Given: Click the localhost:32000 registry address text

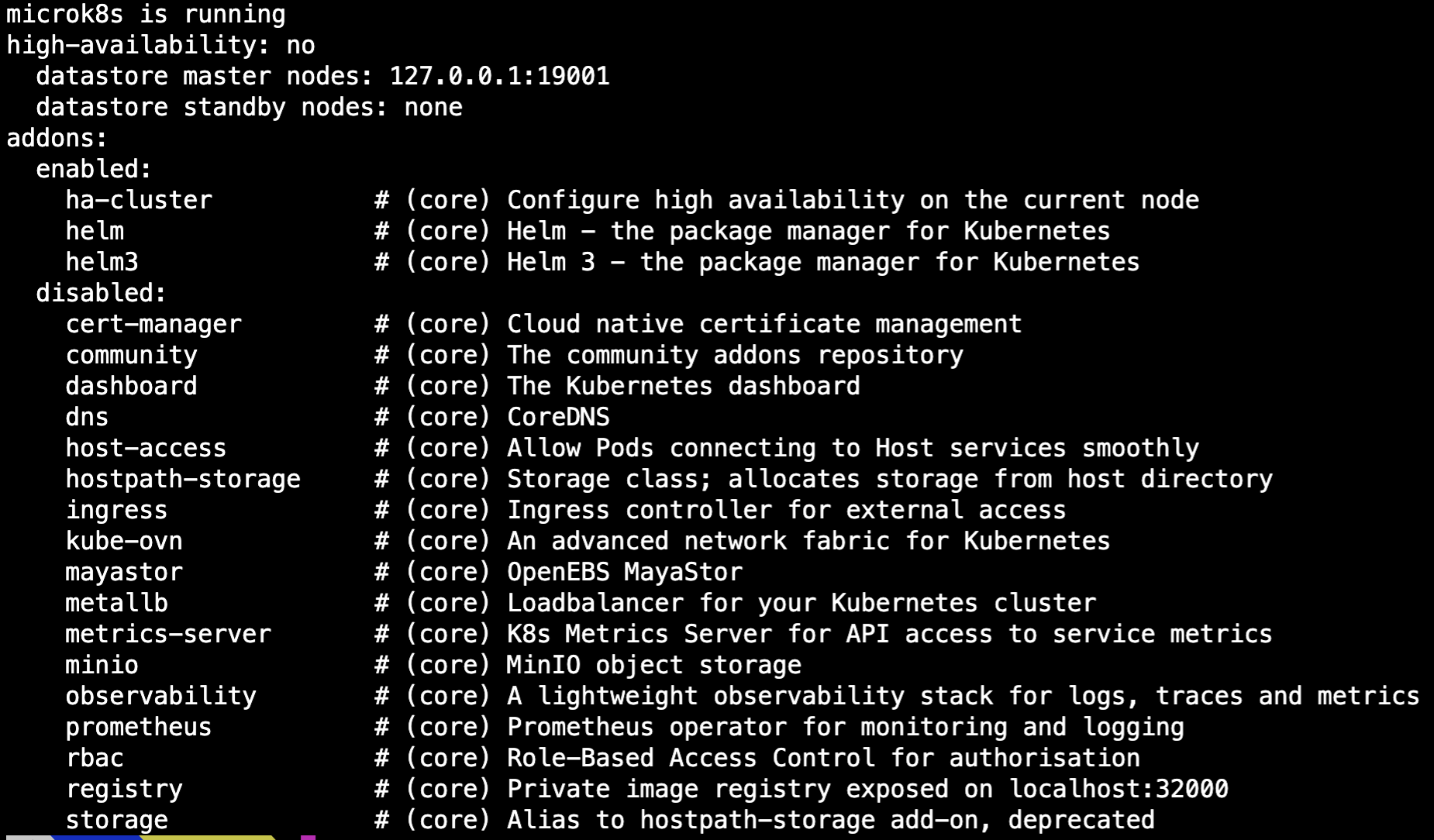Looking at the screenshot, I should 1119,789.
